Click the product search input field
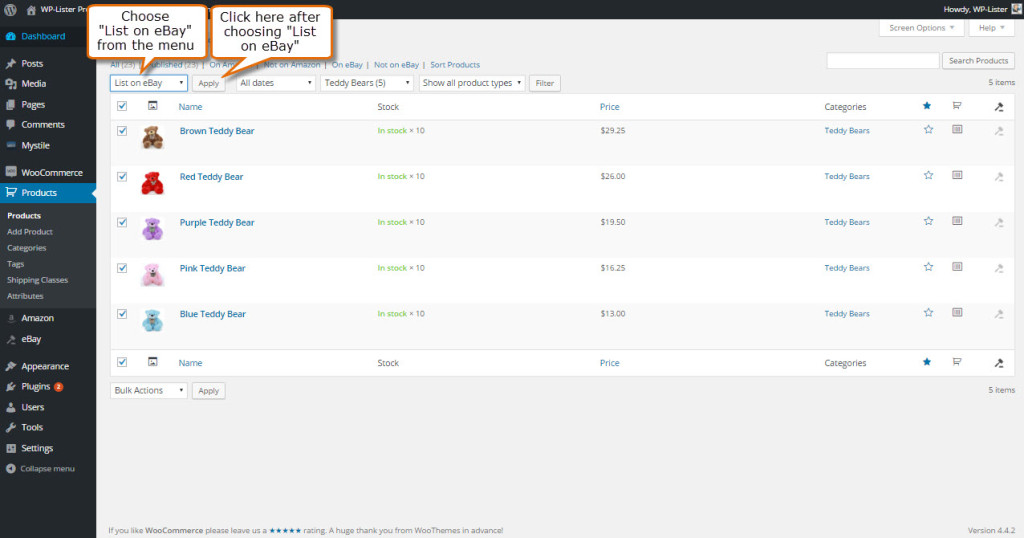This screenshot has width=1024, height=538. 883,61
